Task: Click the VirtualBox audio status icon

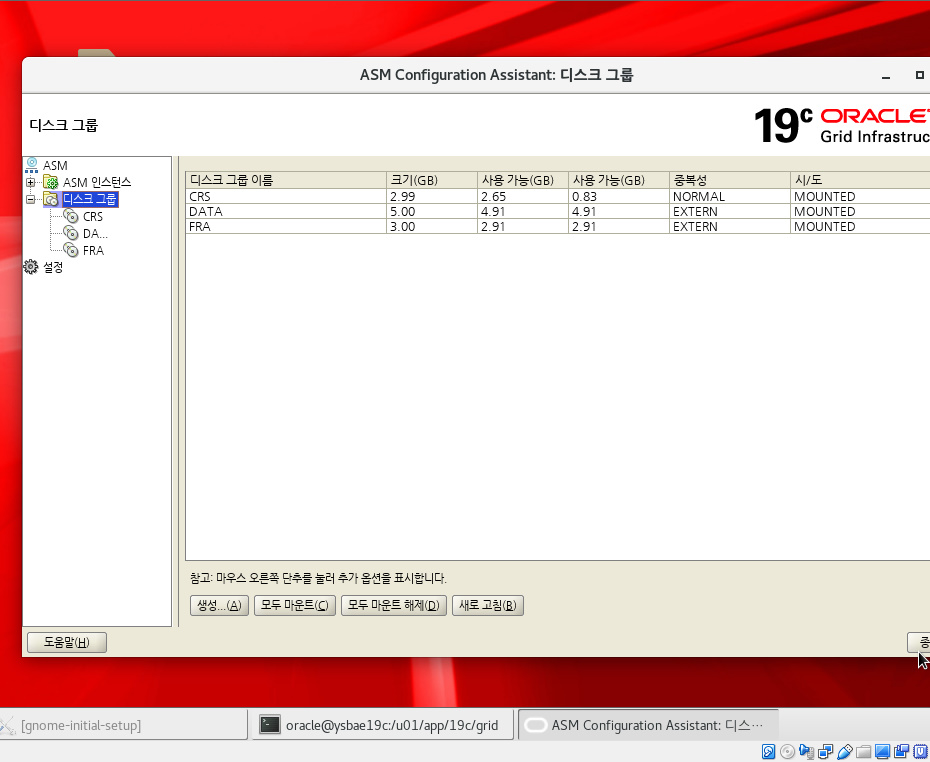Action: point(806,752)
